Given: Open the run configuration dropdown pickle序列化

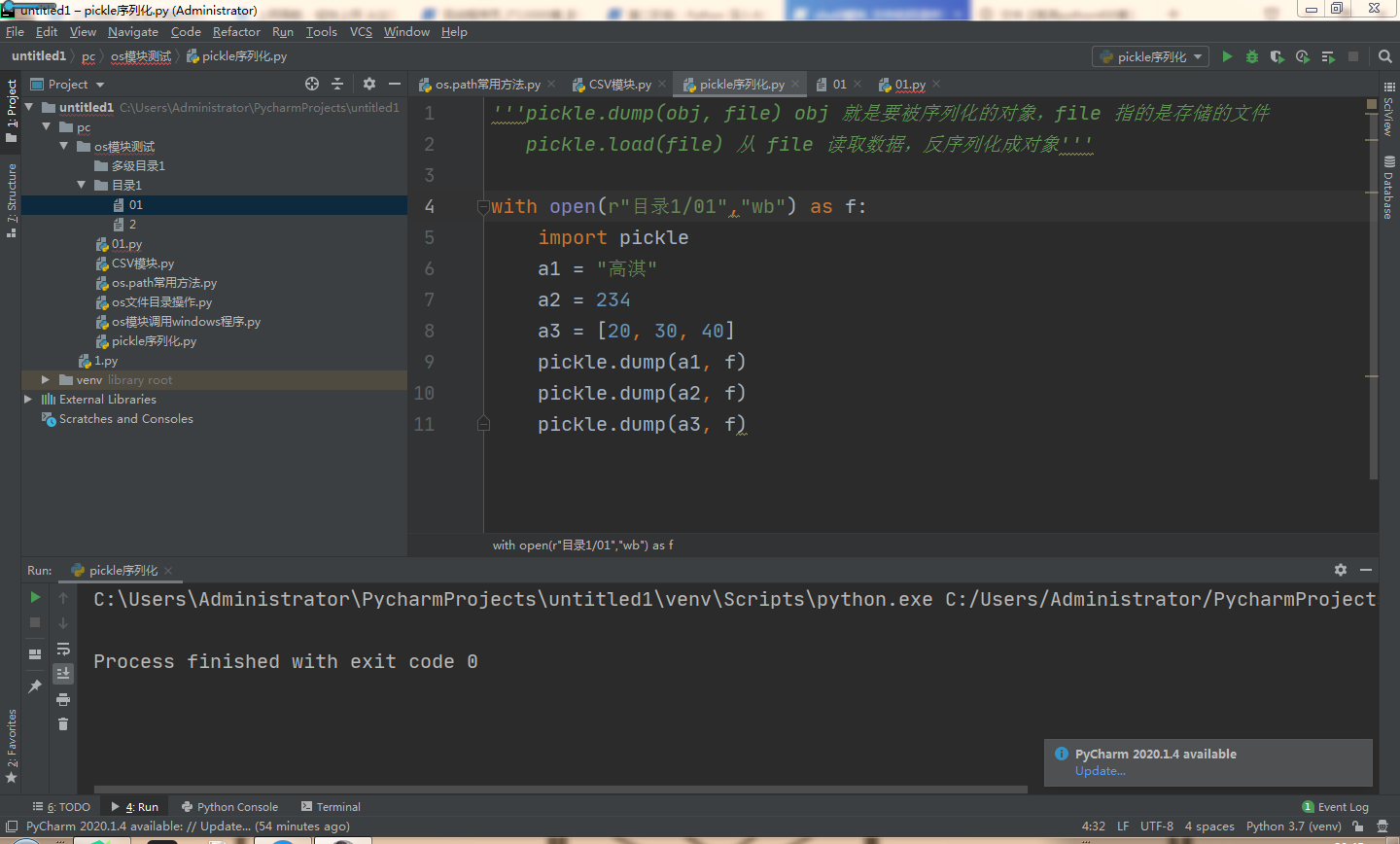Looking at the screenshot, I should [1151, 56].
